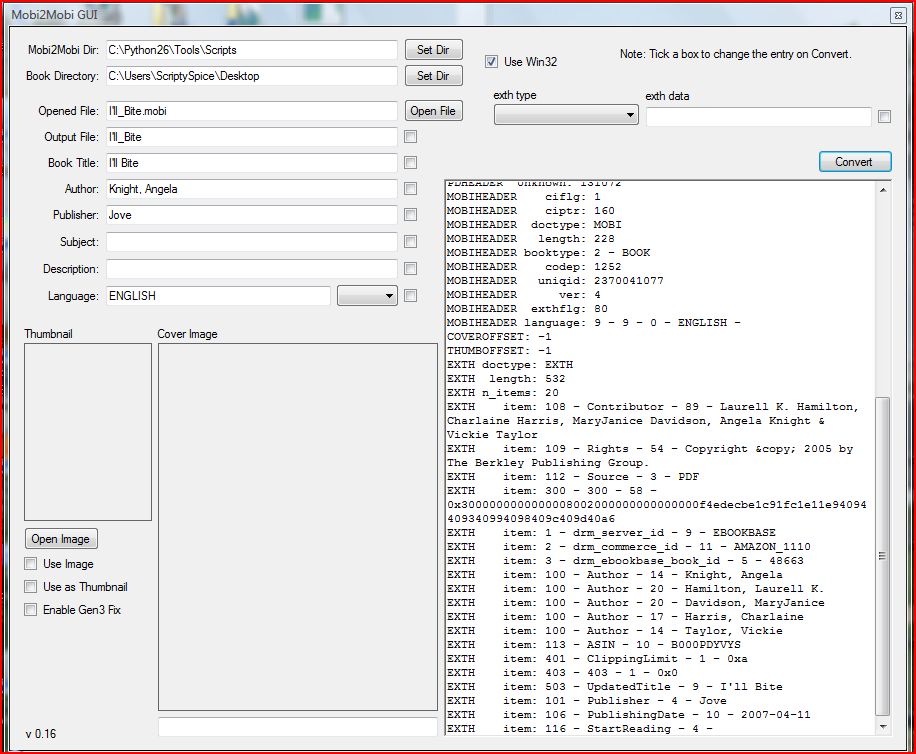The width and height of the screenshot is (916, 754).
Task: Click the empty Subject field
Action: [252, 242]
